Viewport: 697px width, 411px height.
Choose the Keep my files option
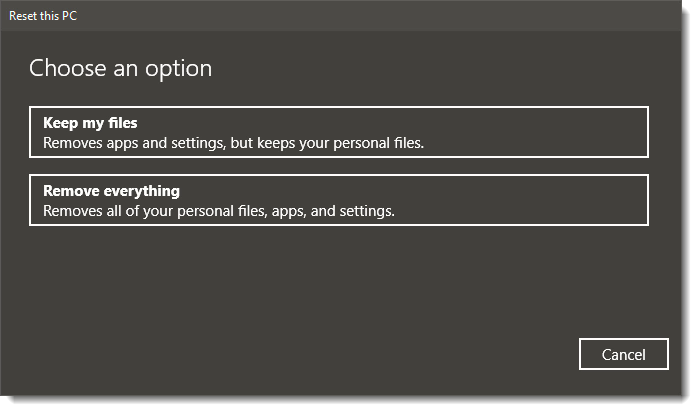[338, 132]
